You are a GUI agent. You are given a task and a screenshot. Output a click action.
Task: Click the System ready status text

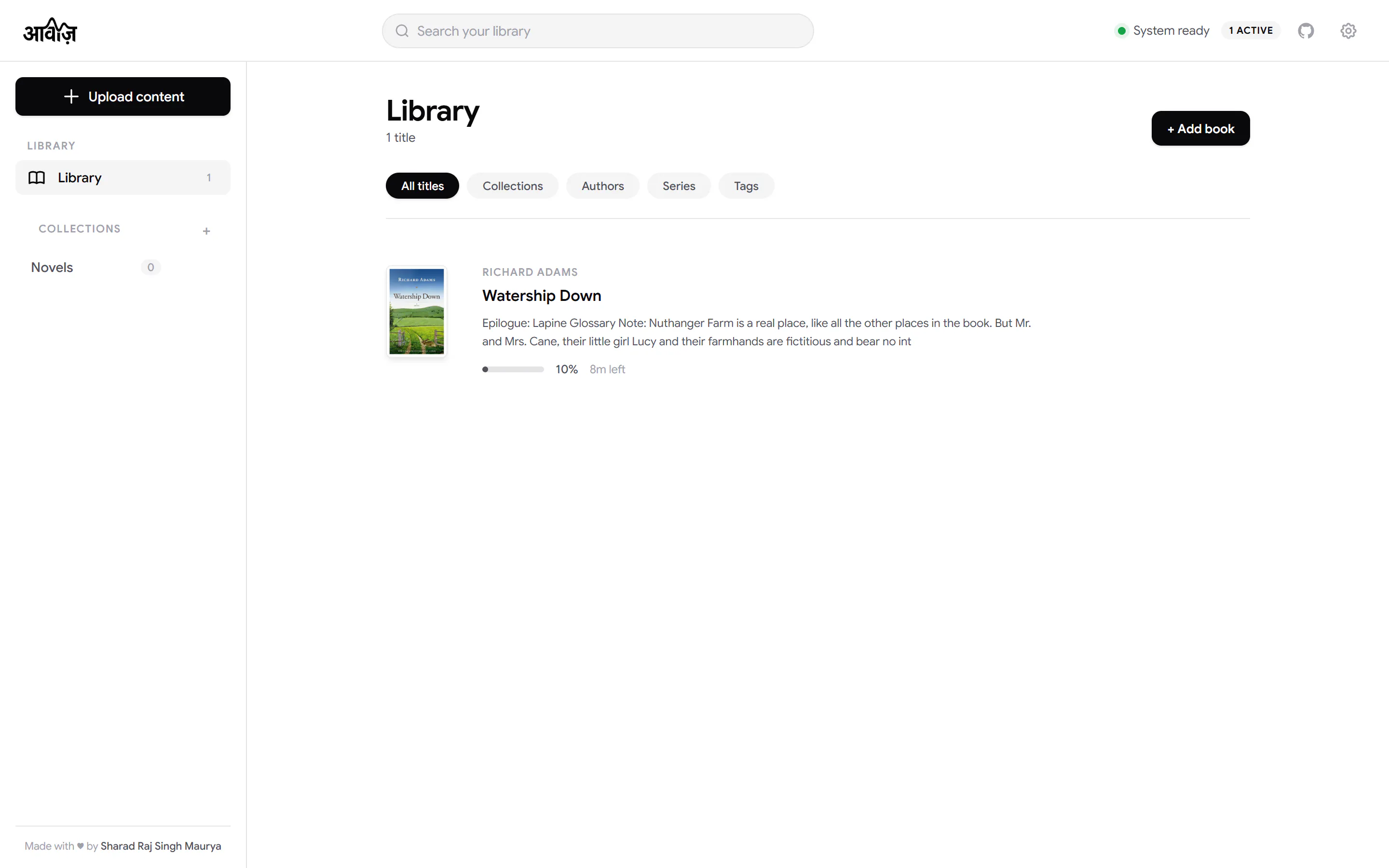pyautogui.click(x=1171, y=30)
